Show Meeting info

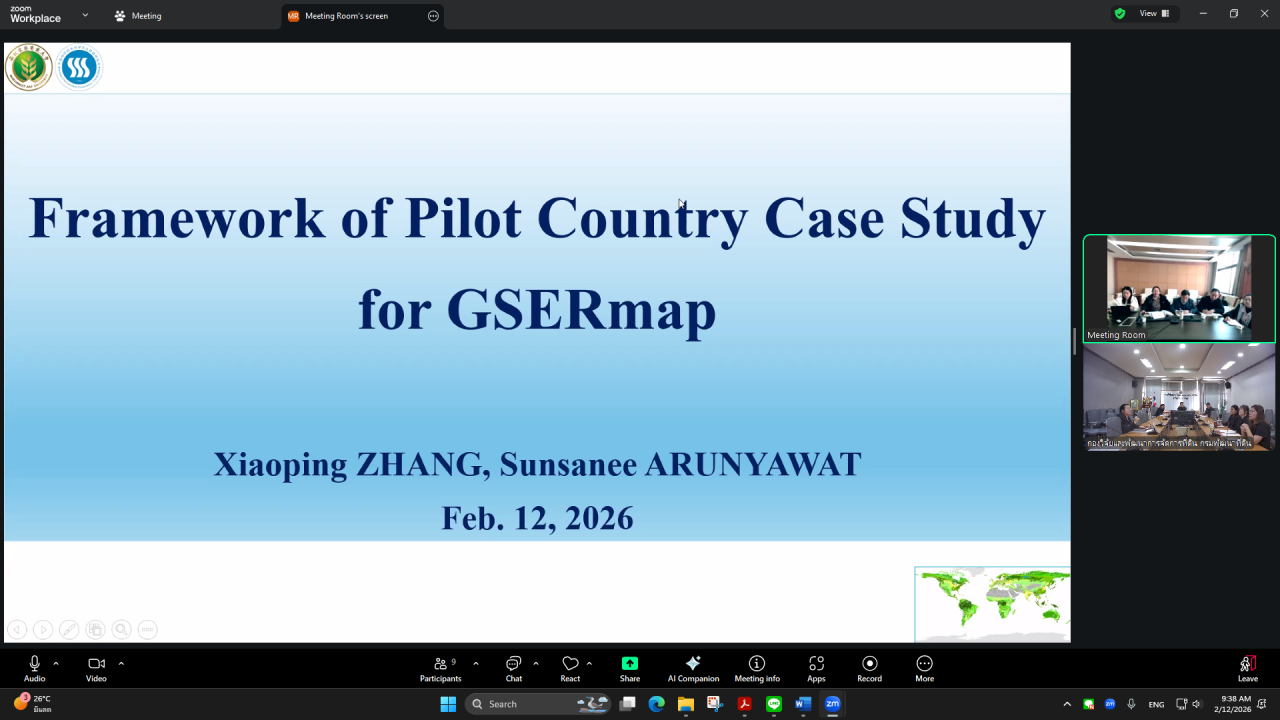(757, 668)
